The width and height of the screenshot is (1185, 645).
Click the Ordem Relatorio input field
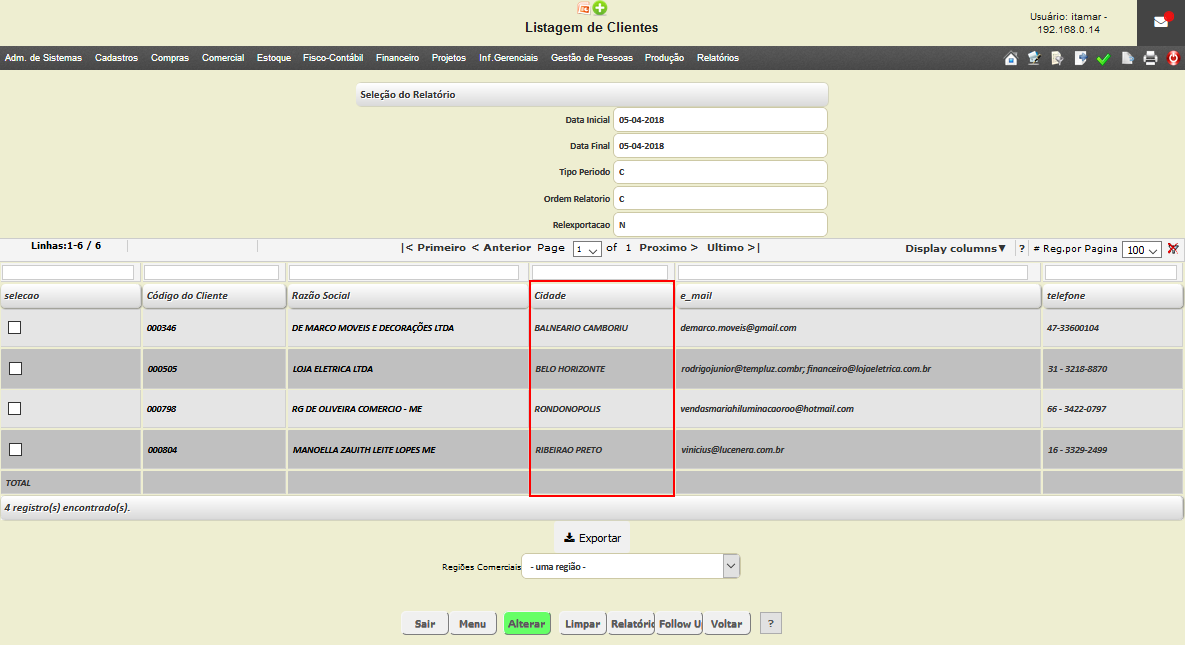[x=720, y=199]
